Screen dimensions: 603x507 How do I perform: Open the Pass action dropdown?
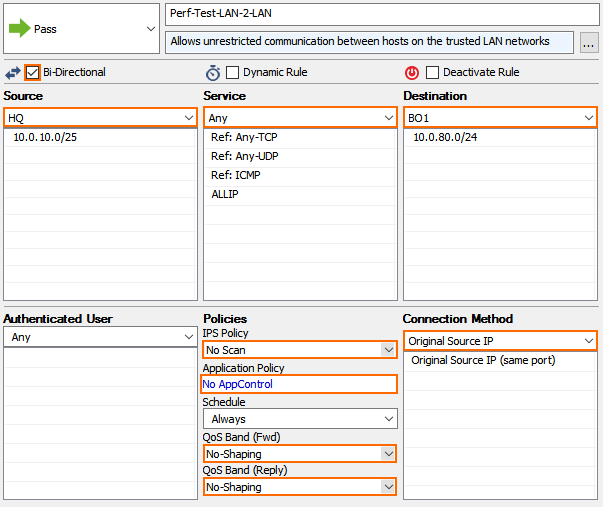[147, 29]
